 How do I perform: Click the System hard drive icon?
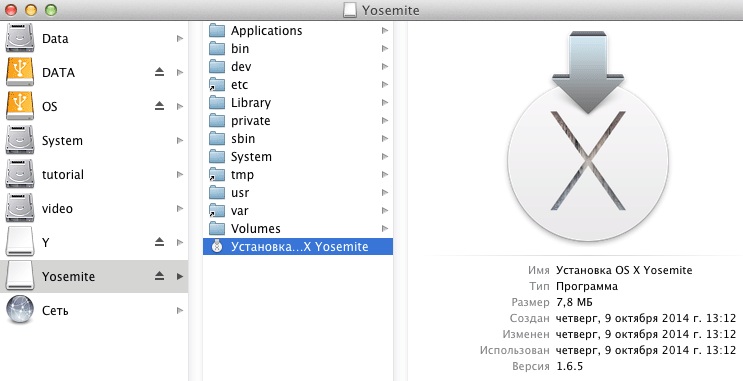click(x=19, y=140)
